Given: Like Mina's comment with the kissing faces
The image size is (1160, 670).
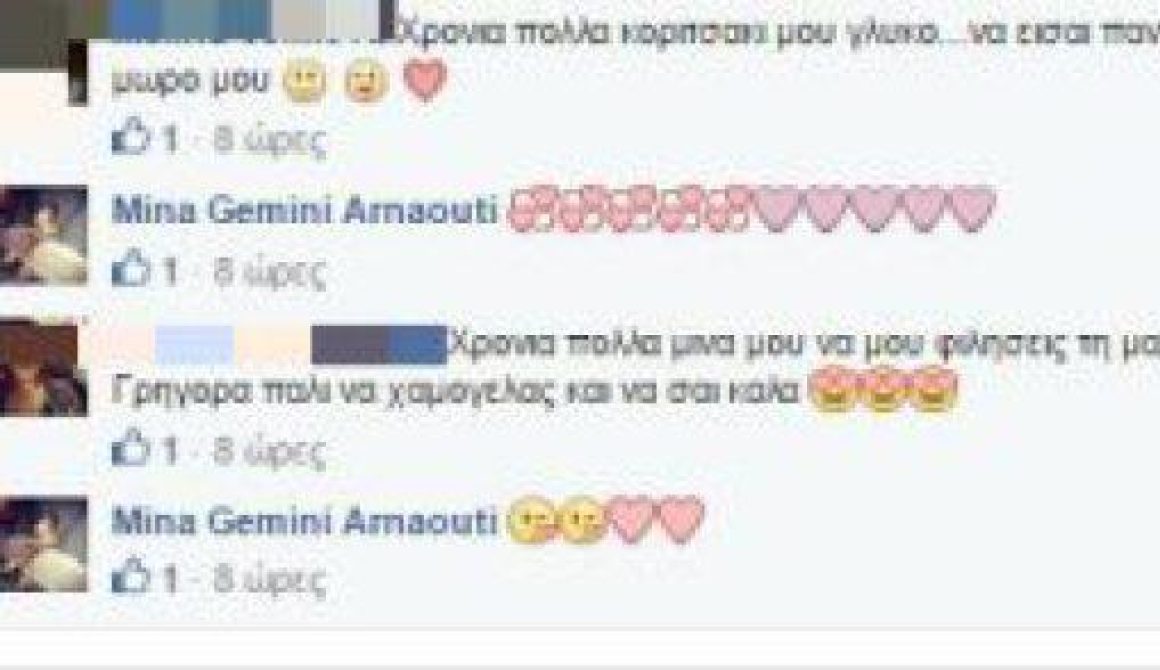Looking at the screenshot, I should tap(129, 576).
